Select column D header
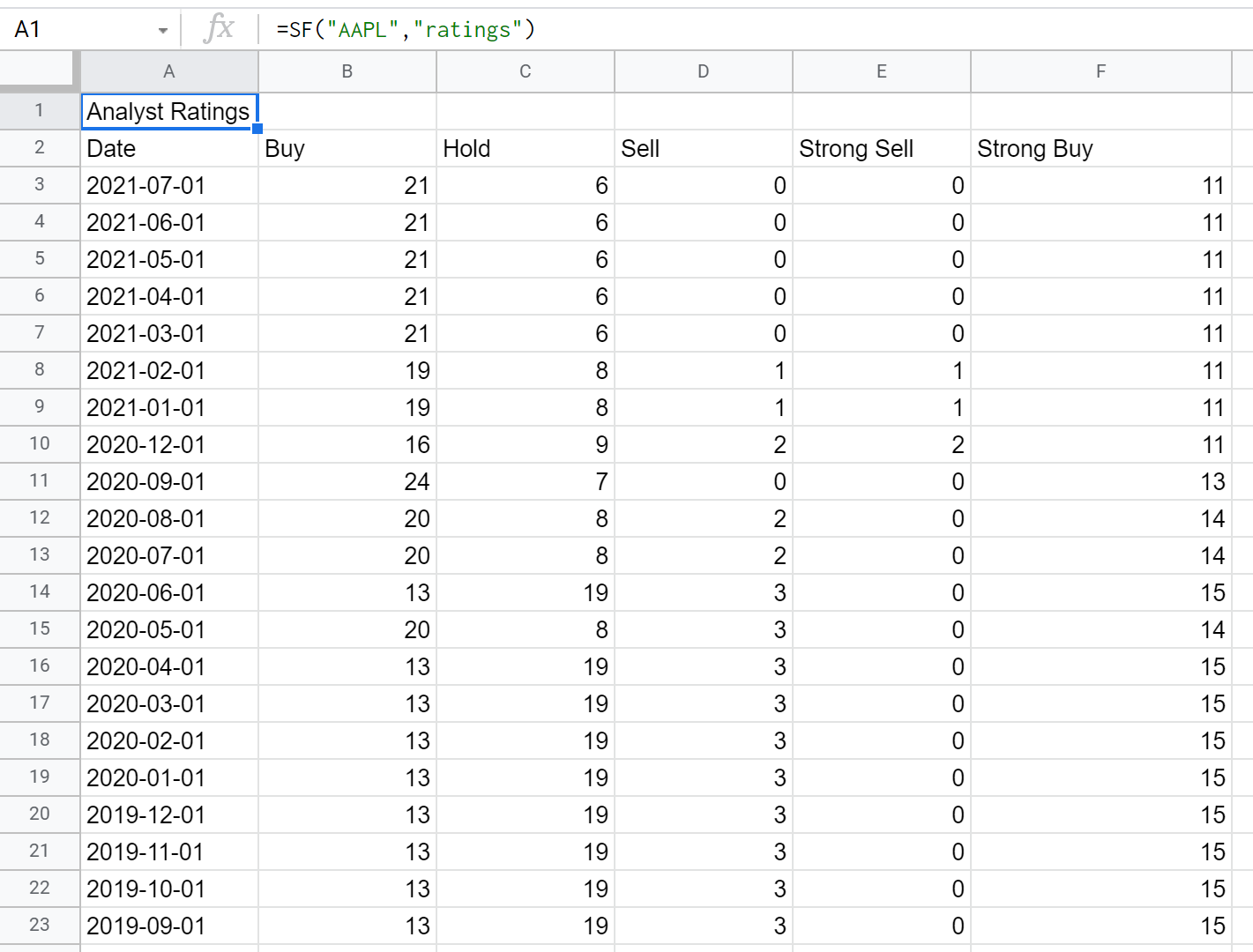The width and height of the screenshot is (1253, 952). click(704, 71)
